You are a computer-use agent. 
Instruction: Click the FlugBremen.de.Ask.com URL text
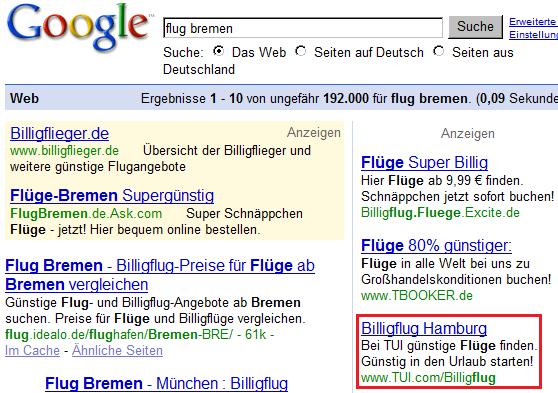tap(86, 214)
